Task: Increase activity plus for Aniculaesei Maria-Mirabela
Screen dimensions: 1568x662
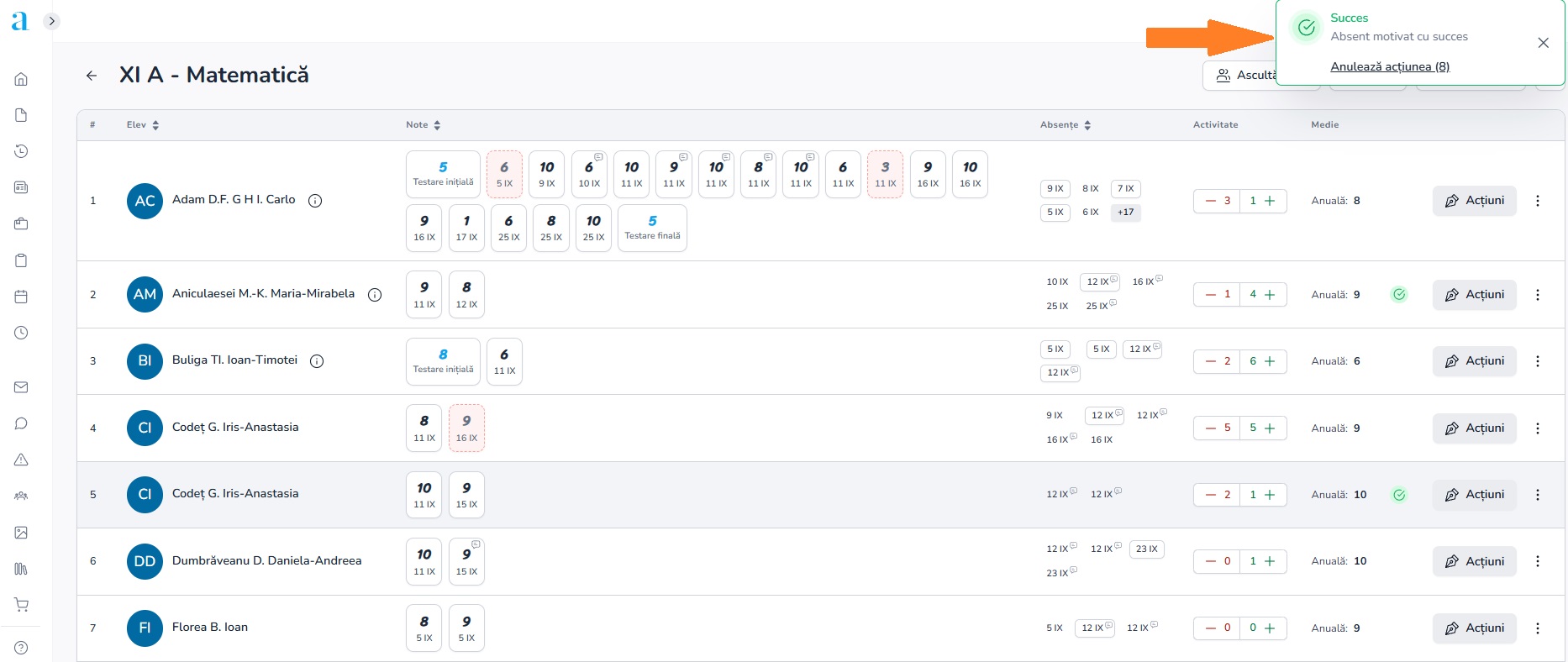Action: point(1270,295)
